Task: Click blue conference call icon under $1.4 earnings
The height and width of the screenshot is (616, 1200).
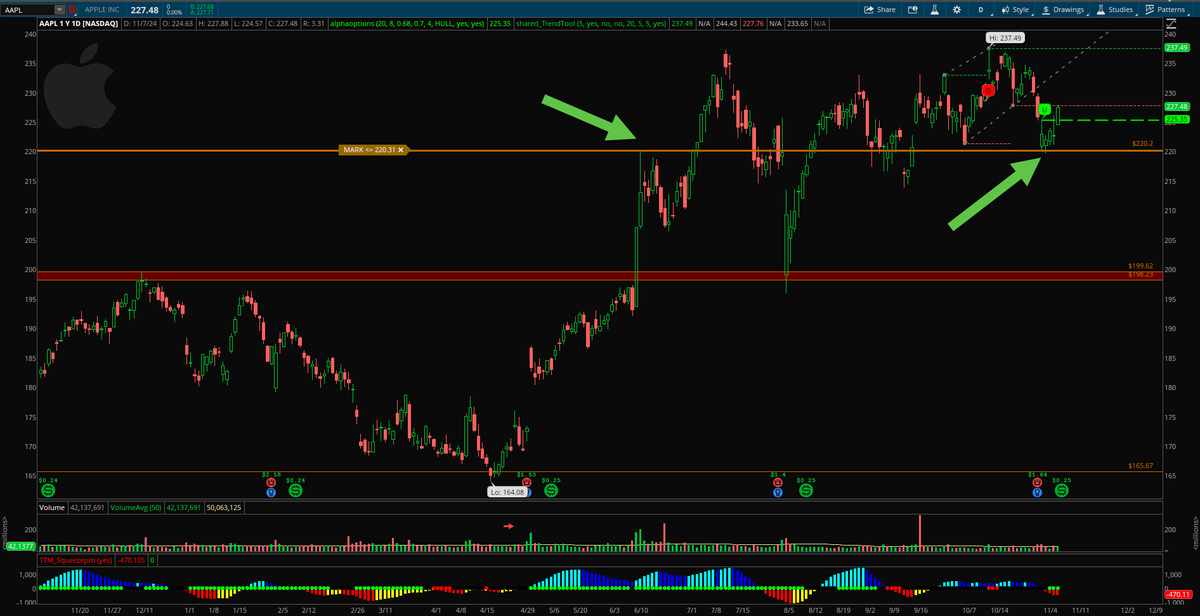Action: tap(777, 492)
